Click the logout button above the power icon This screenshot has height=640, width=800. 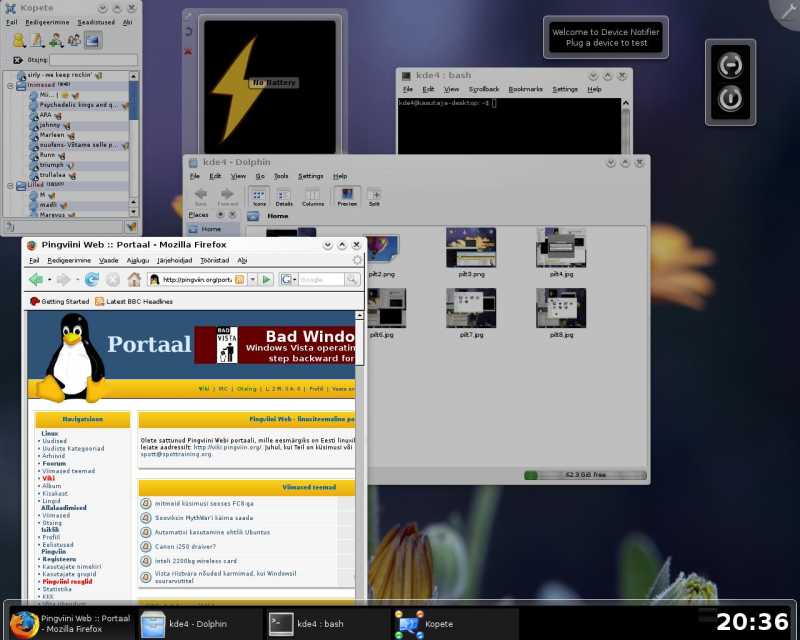(x=730, y=65)
